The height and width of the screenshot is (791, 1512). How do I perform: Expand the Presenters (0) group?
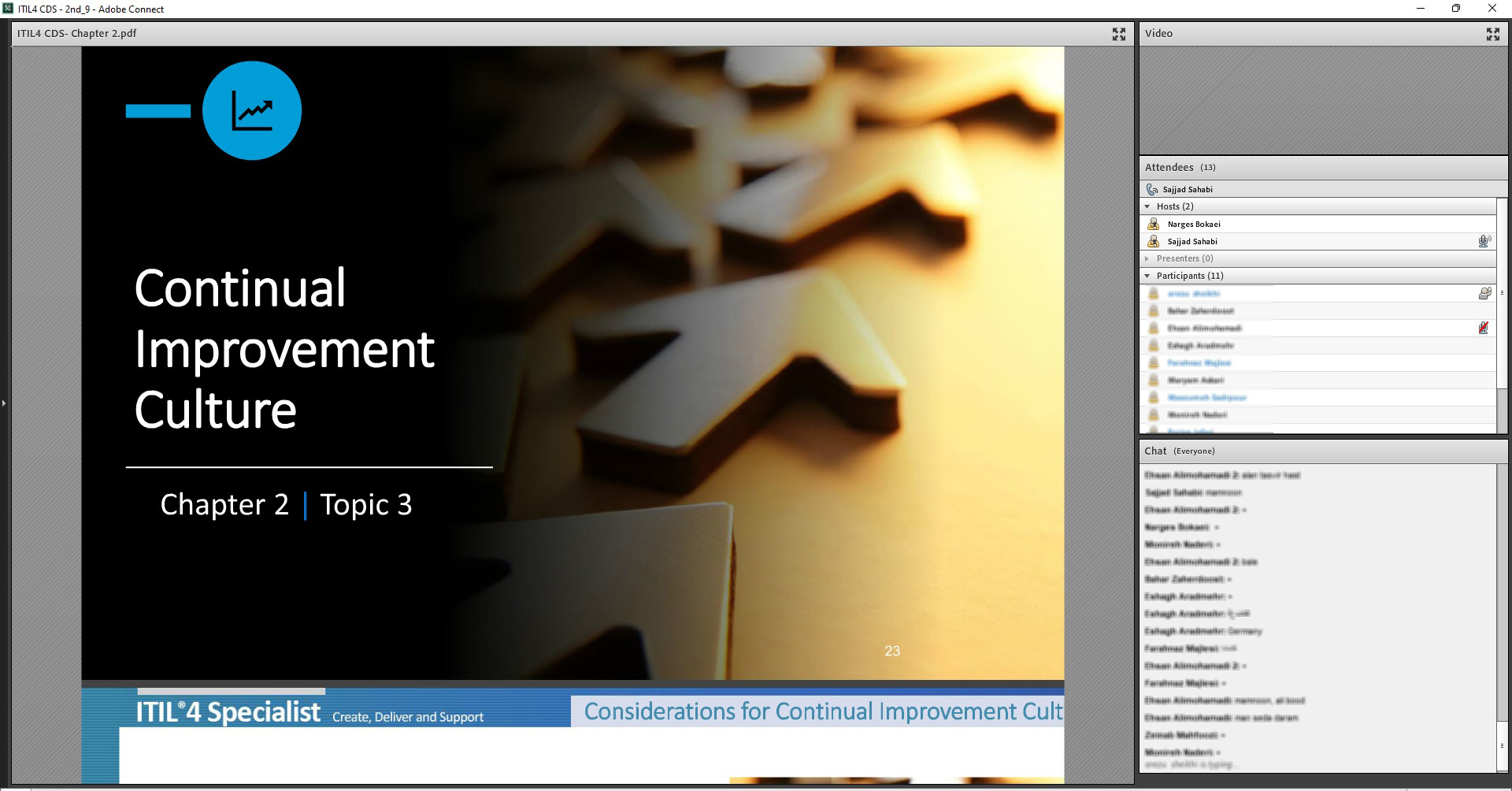click(x=1147, y=258)
